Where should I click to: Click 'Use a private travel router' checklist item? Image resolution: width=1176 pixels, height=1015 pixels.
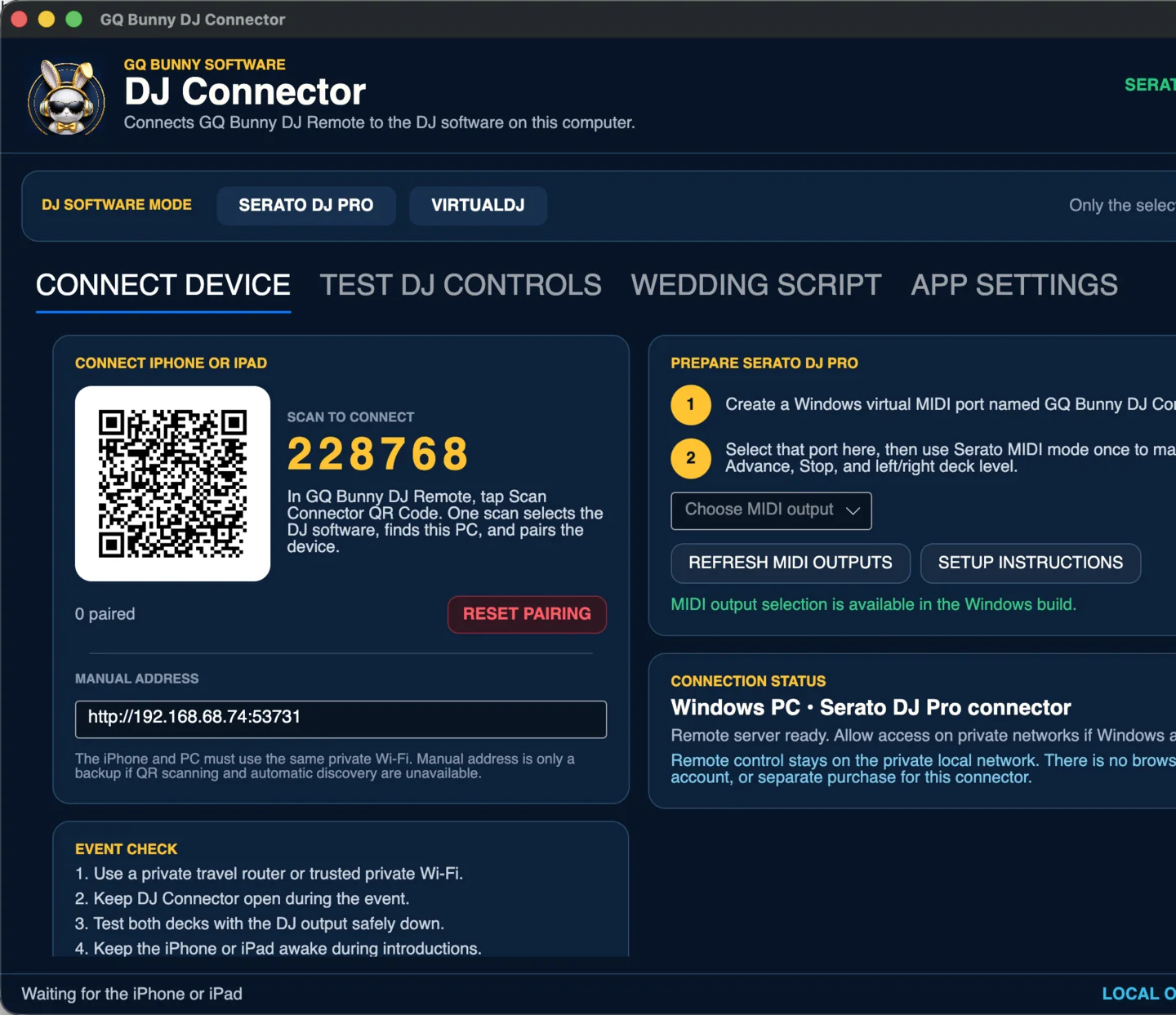pyautogui.click(x=269, y=874)
